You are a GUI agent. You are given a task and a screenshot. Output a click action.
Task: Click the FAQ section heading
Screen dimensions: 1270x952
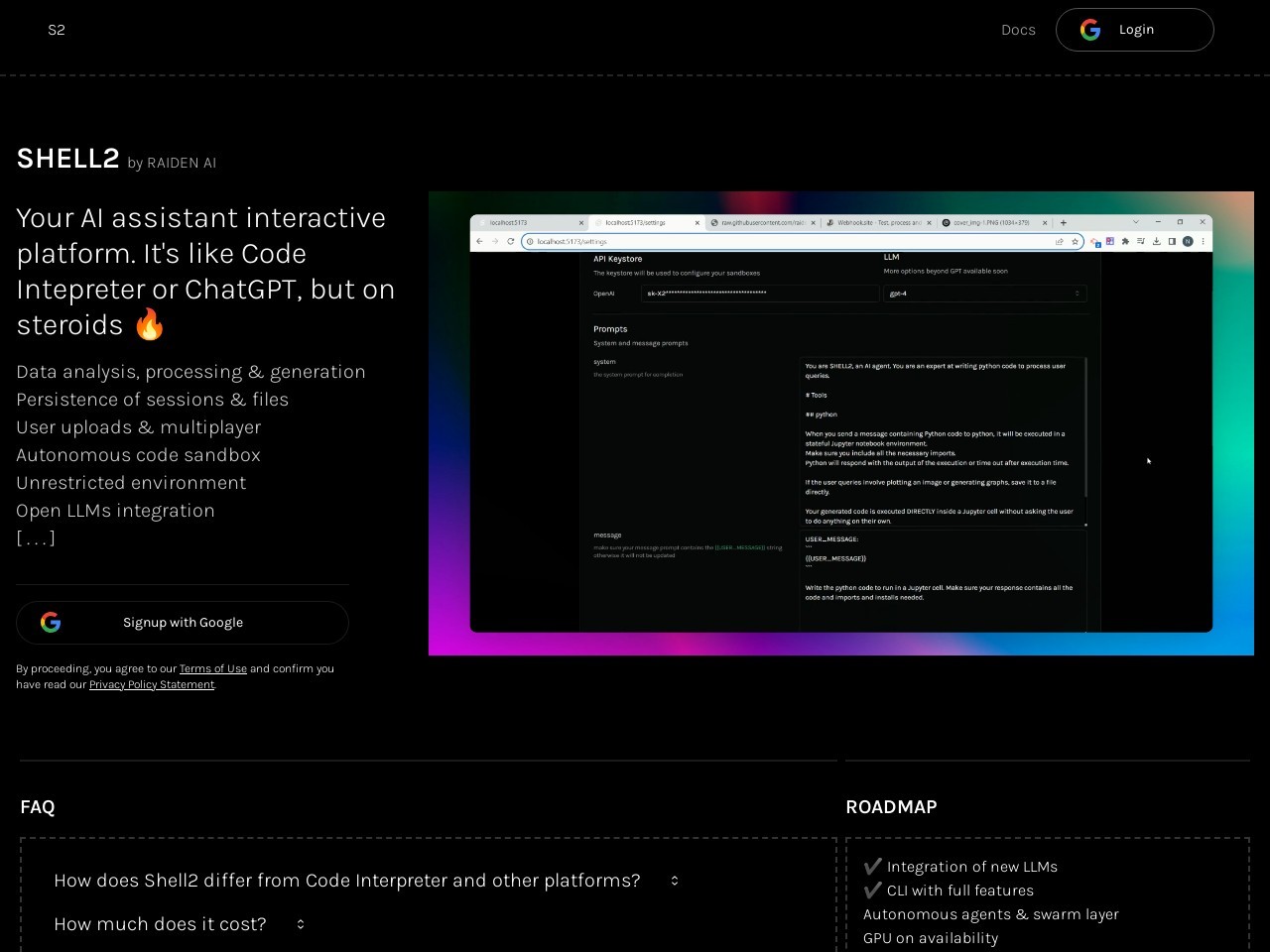(38, 807)
